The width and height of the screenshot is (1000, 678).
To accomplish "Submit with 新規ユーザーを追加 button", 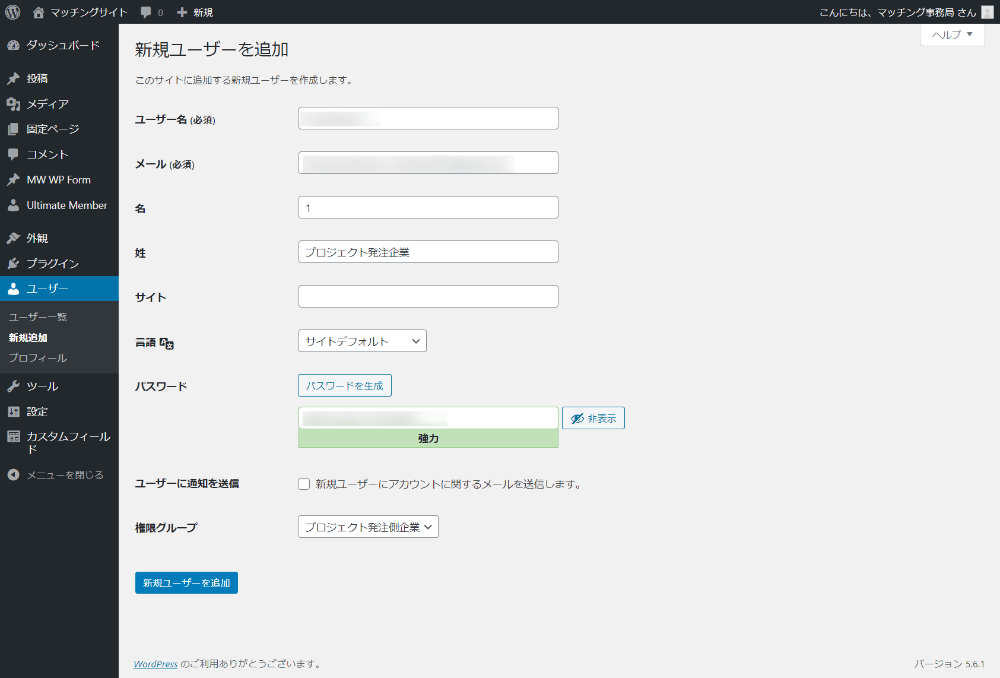I will click(186, 583).
